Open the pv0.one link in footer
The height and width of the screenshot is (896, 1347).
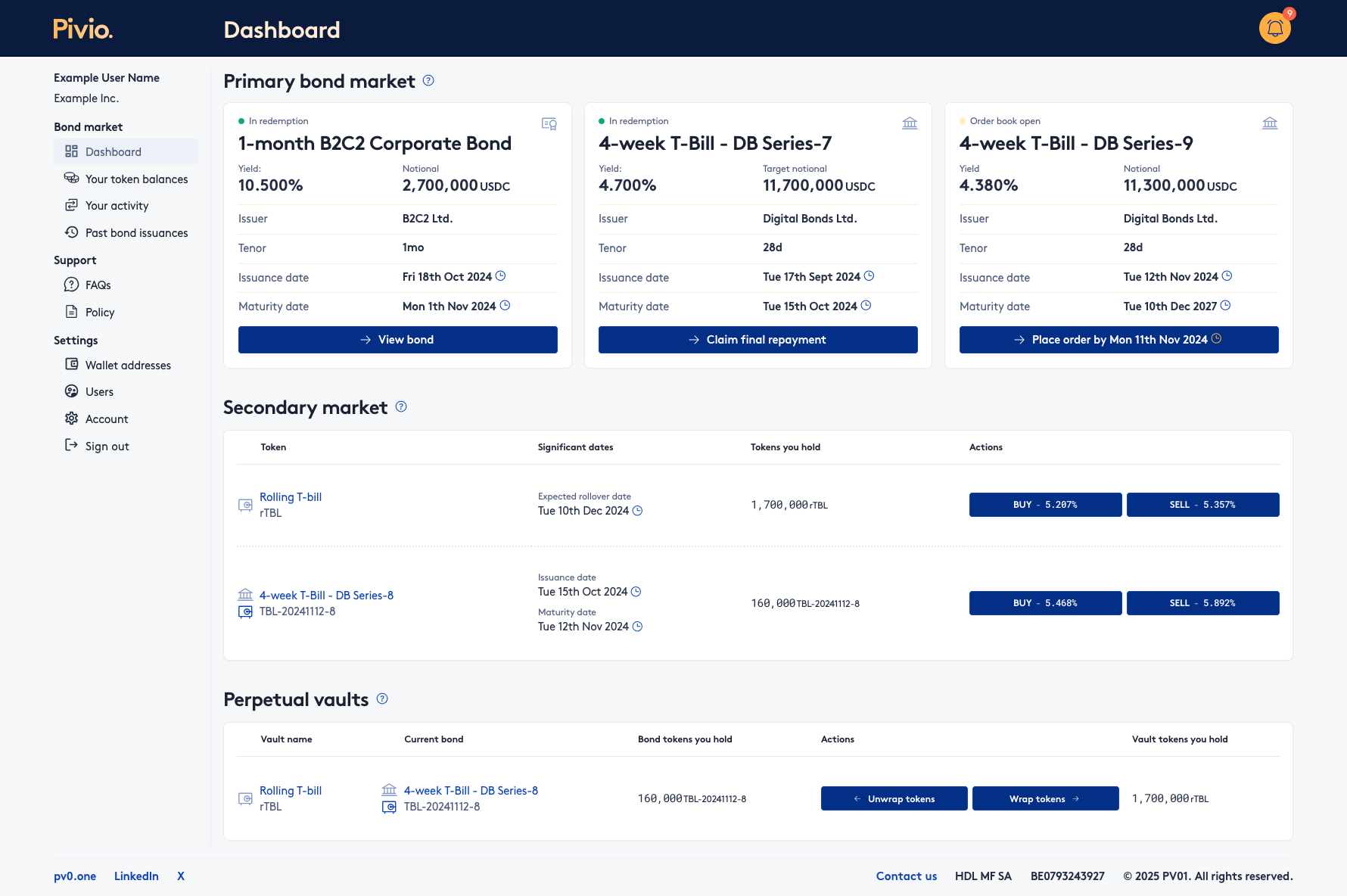pos(74,876)
